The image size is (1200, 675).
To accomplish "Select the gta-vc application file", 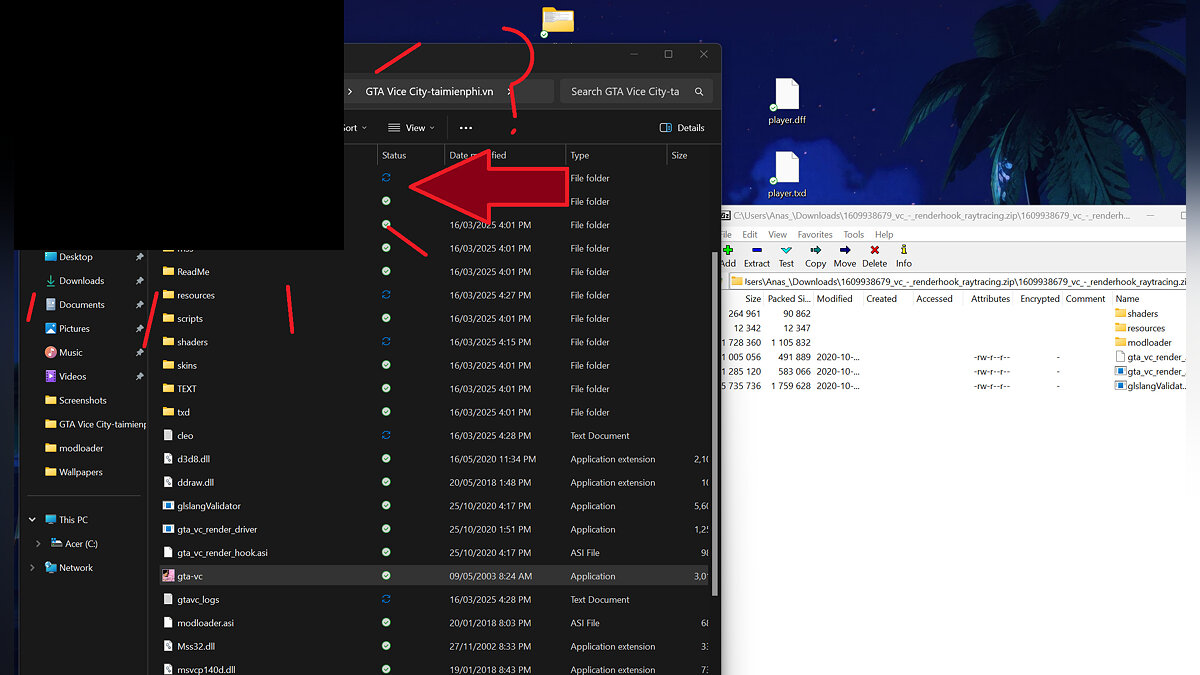I will (190, 576).
